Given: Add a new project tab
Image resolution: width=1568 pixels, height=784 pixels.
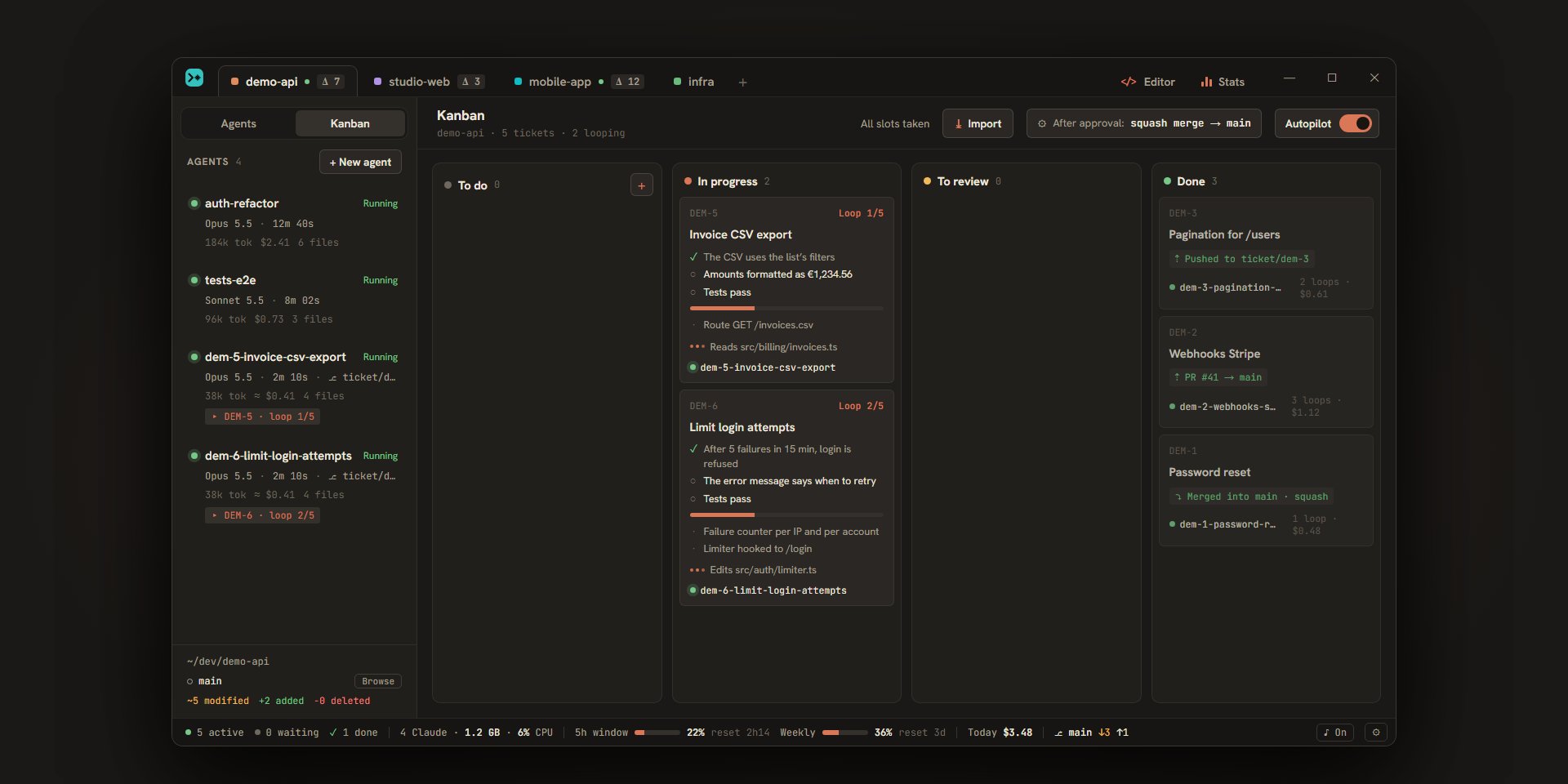Looking at the screenshot, I should pos(742,82).
